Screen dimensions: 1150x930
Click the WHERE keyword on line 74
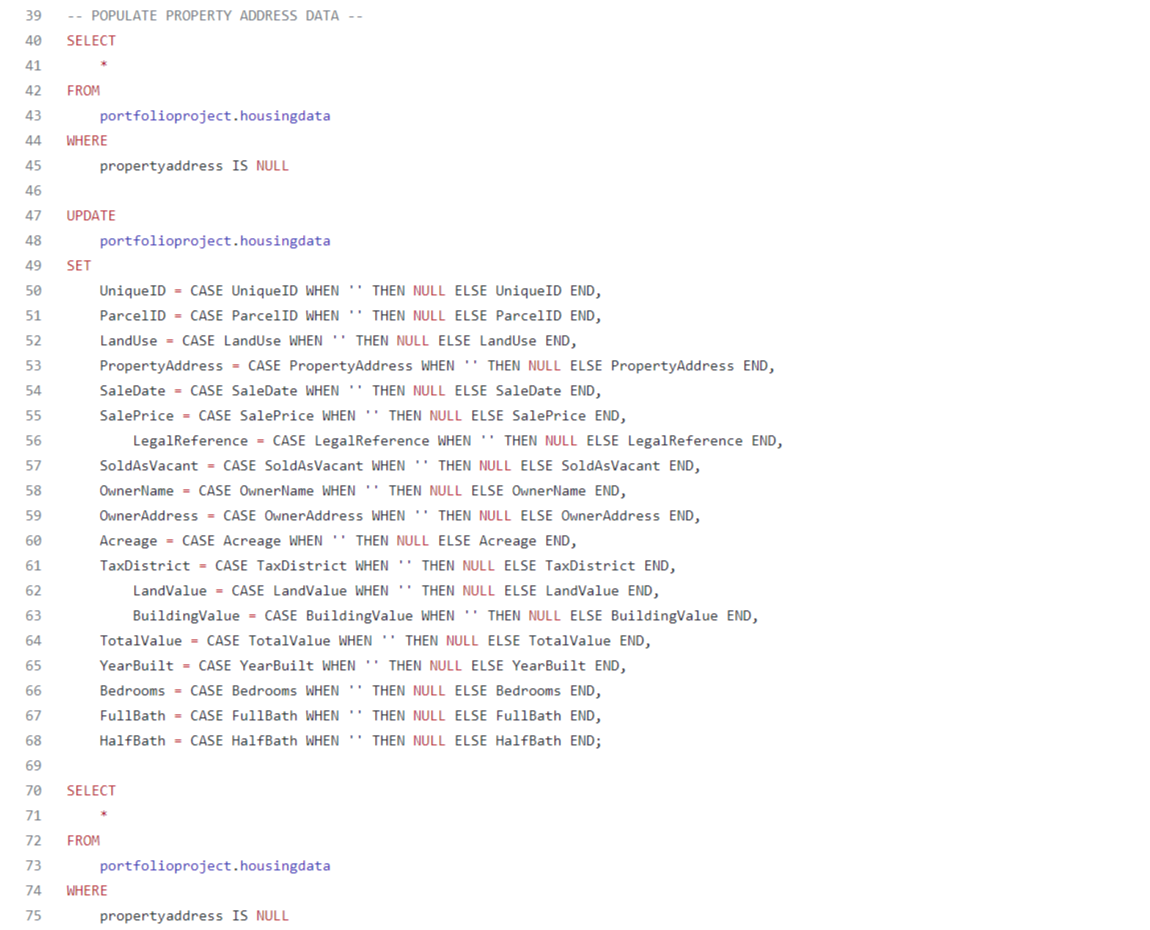coord(87,890)
